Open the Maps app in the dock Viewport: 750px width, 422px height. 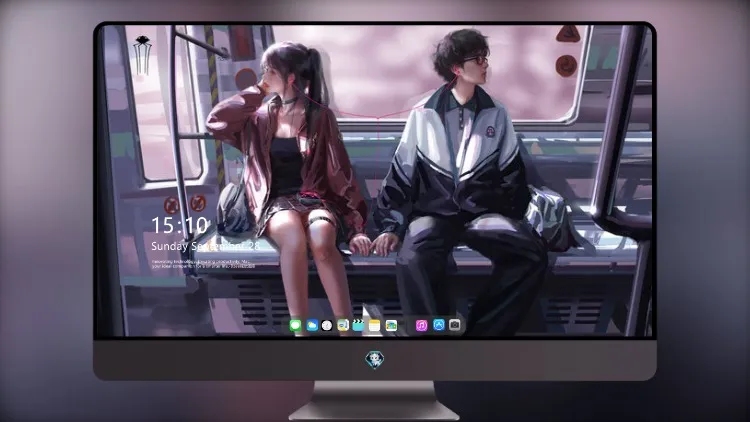tap(342, 325)
